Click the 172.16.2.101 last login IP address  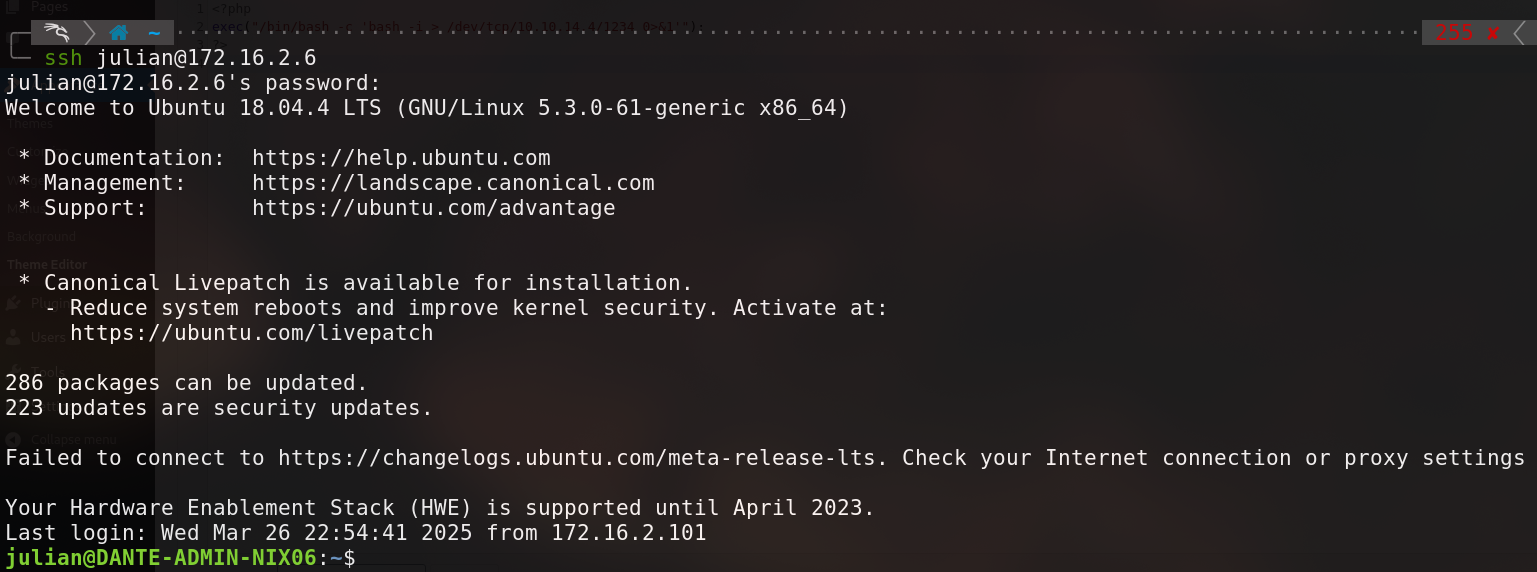click(628, 533)
